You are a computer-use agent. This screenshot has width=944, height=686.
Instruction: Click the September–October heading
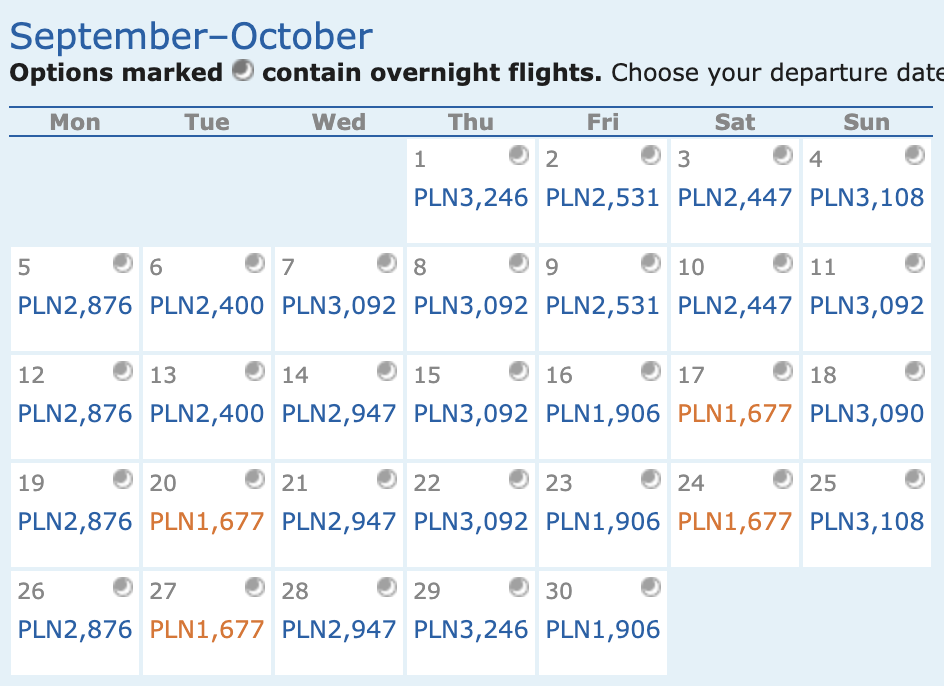pyautogui.click(x=191, y=36)
